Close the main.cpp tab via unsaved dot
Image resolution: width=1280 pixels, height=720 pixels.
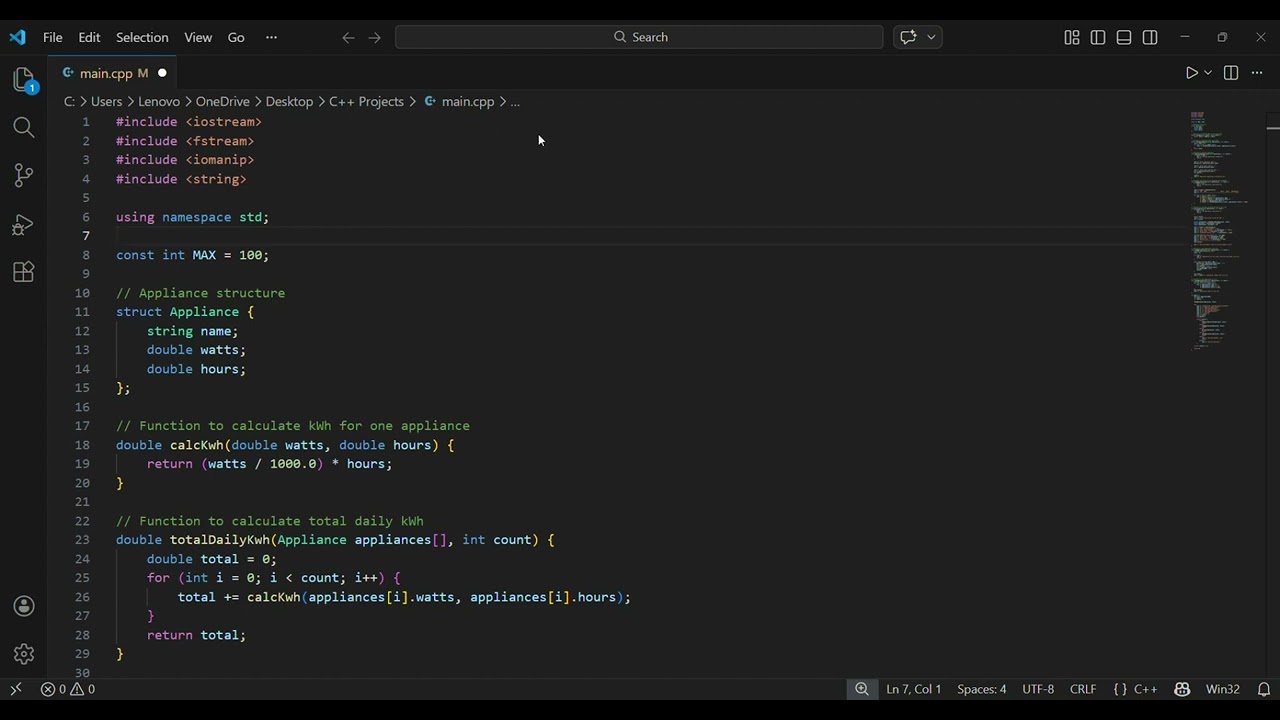click(162, 73)
